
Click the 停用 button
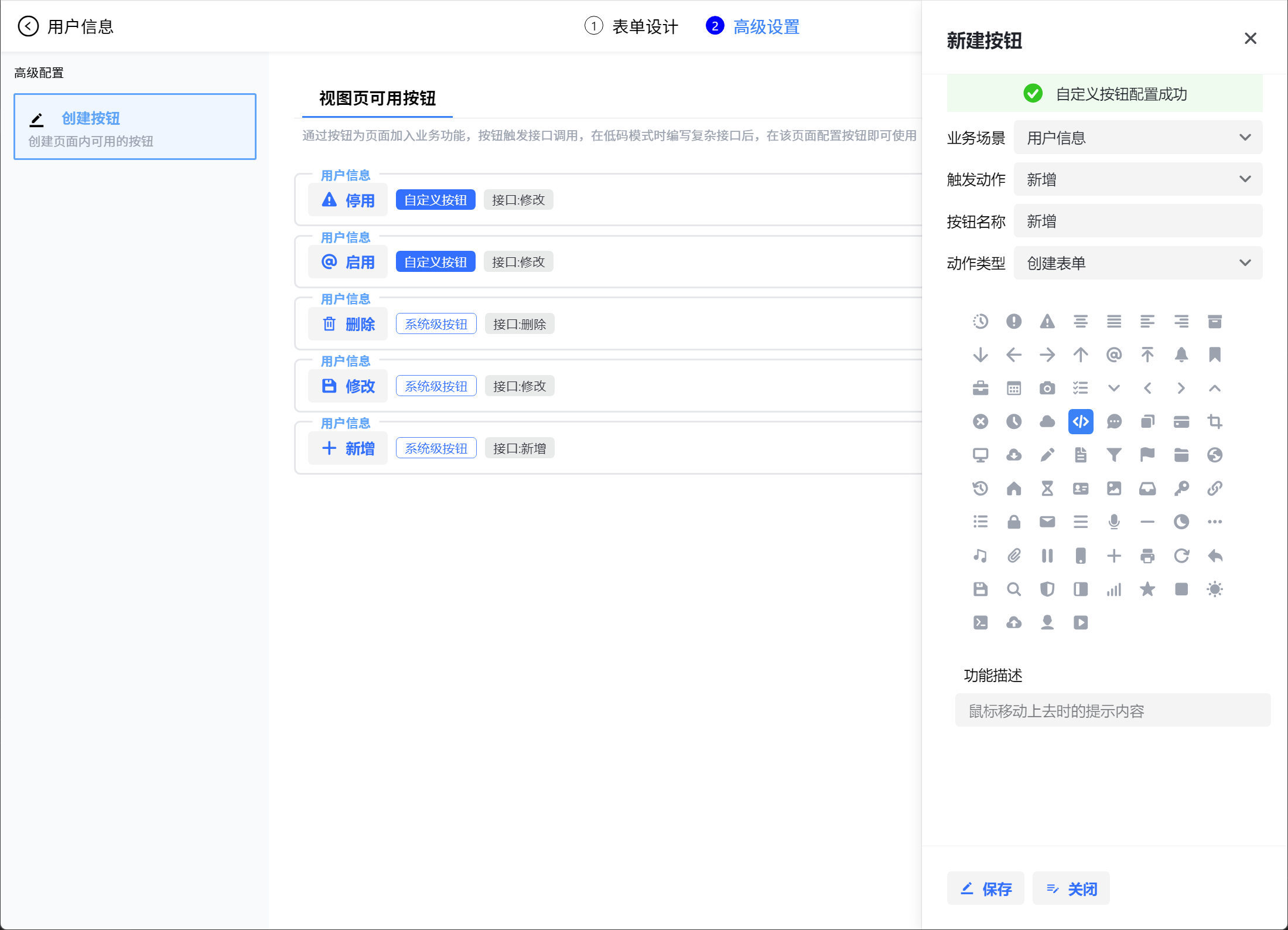click(x=348, y=200)
